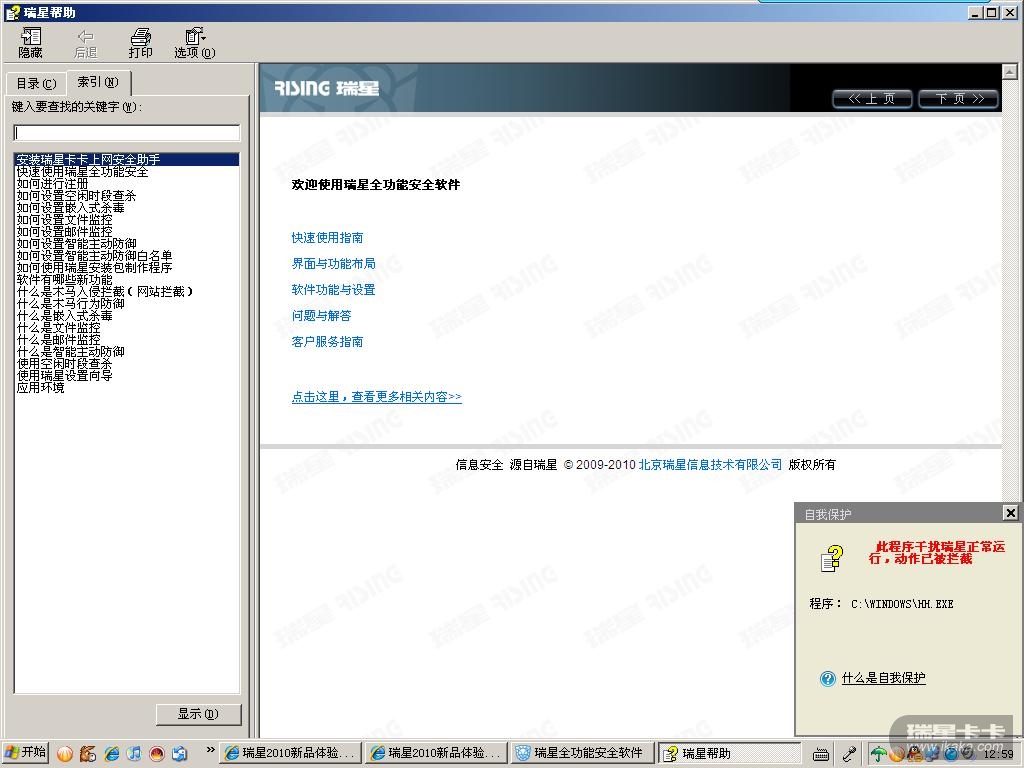This screenshot has width=1024, height=768.
Task: Open the 问题与解答 link
Action: tap(321, 316)
